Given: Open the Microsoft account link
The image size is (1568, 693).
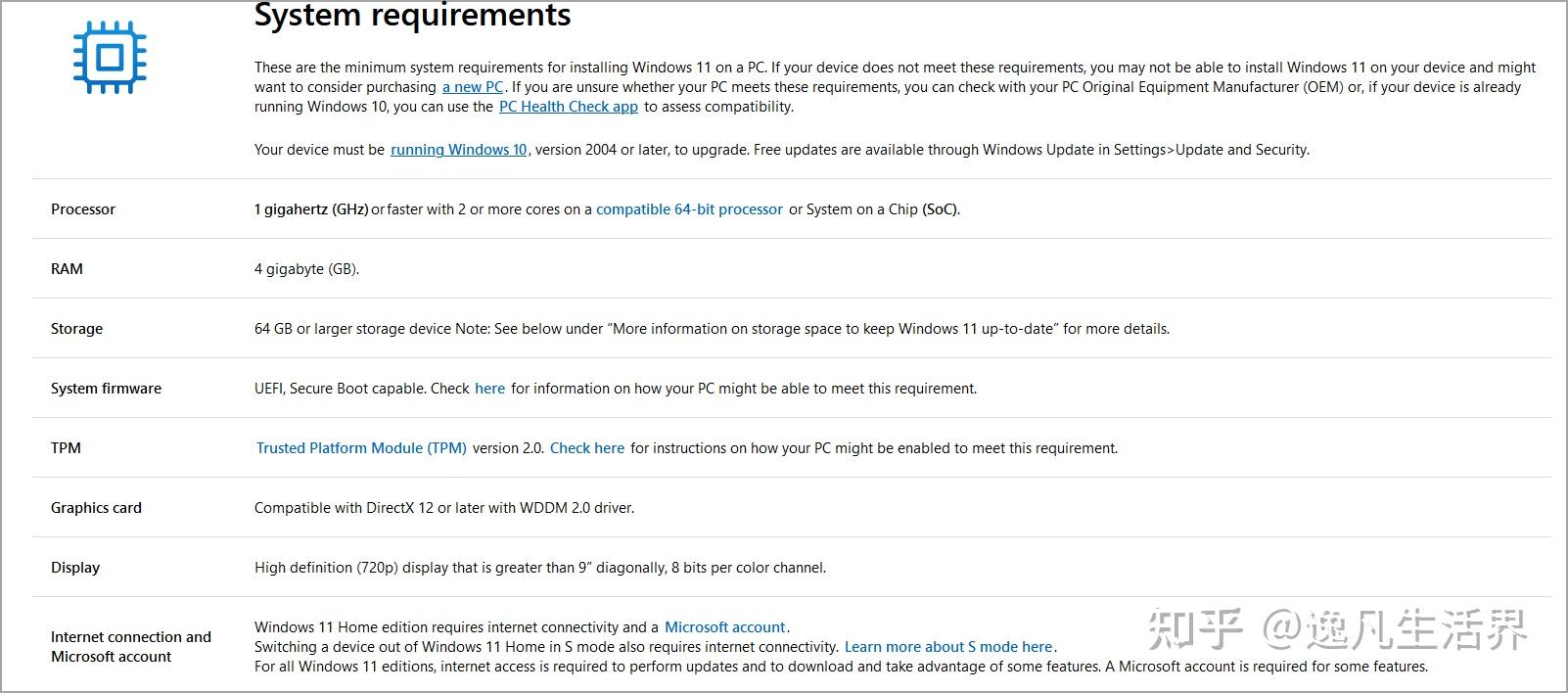Looking at the screenshot, I should click(x=725, y=627).
